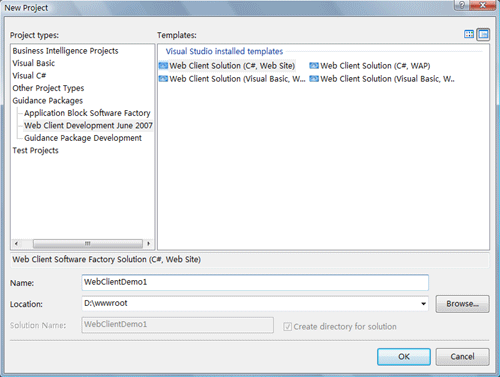Viewport: 500px width, 377px height.
Task: Click the Web Client Solution (C#, WAP) icon
Action: (314, 66)
